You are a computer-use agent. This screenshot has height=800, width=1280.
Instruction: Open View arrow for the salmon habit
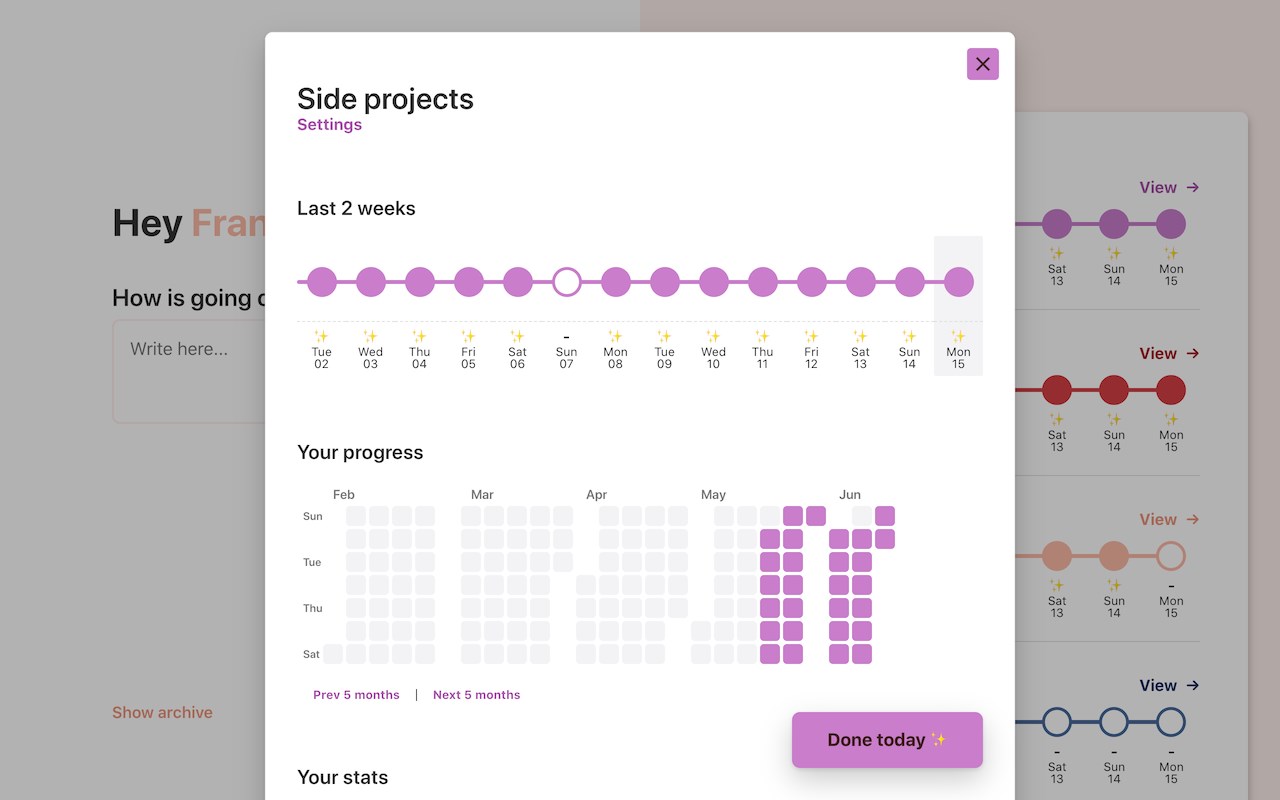point(1168,519)
